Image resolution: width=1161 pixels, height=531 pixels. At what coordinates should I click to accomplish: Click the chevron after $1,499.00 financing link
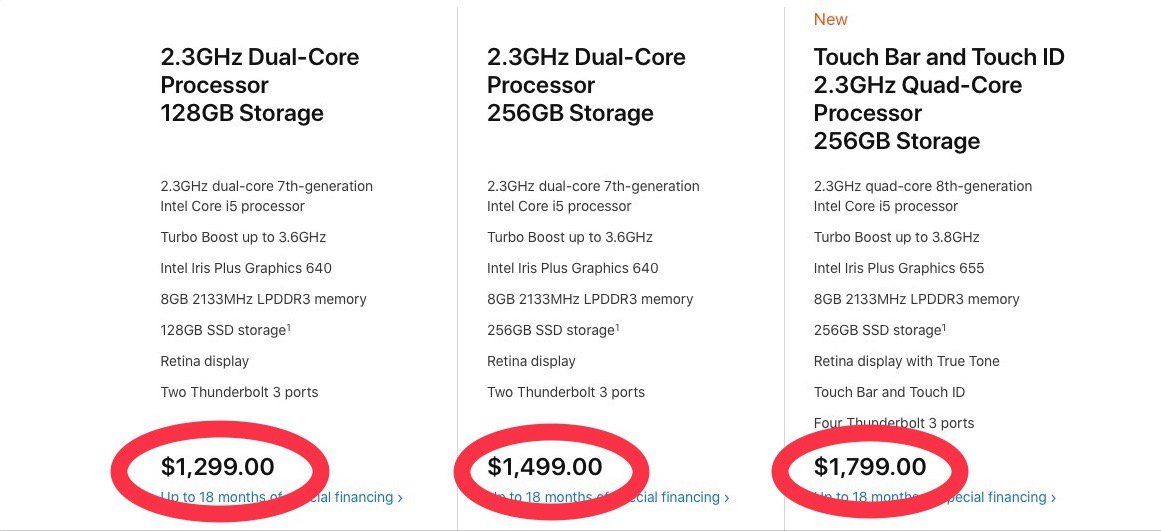tap(726, 498)
